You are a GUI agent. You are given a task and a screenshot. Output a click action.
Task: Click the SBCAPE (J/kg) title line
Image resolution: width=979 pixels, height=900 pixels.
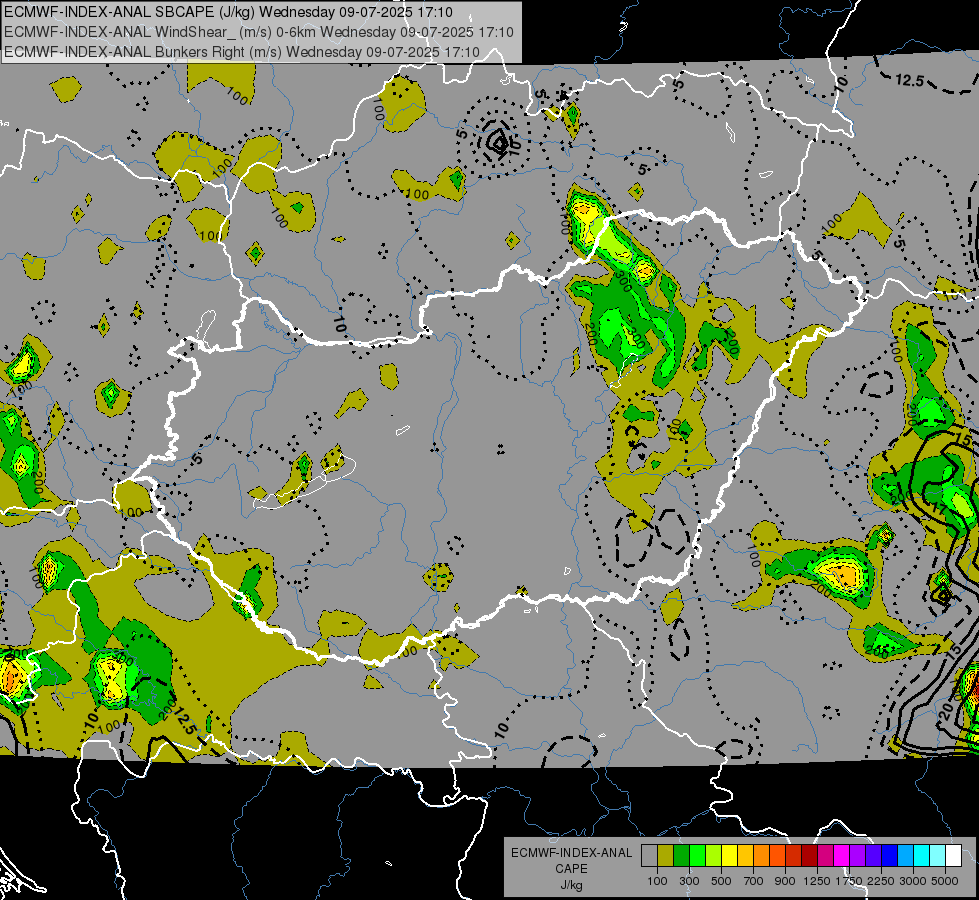pos(229,12)
